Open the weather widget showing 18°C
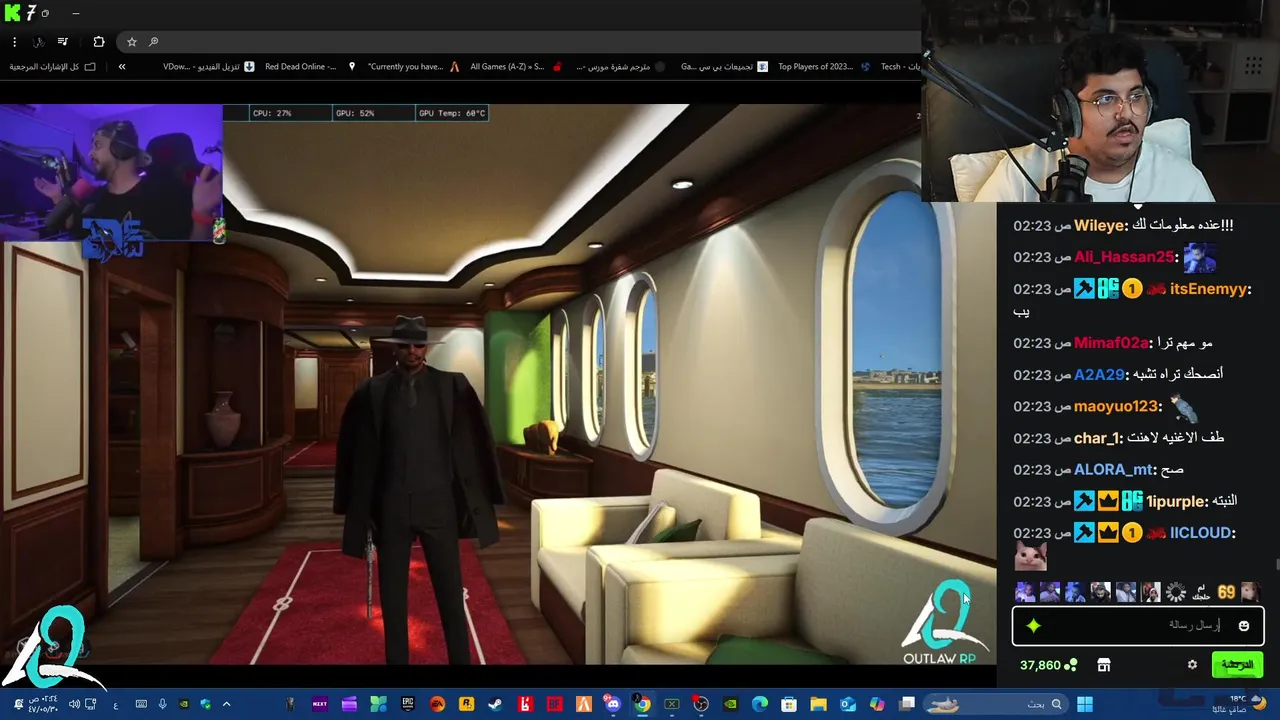This screenshot has height=720, width=1280. (x=1238, y=704)
